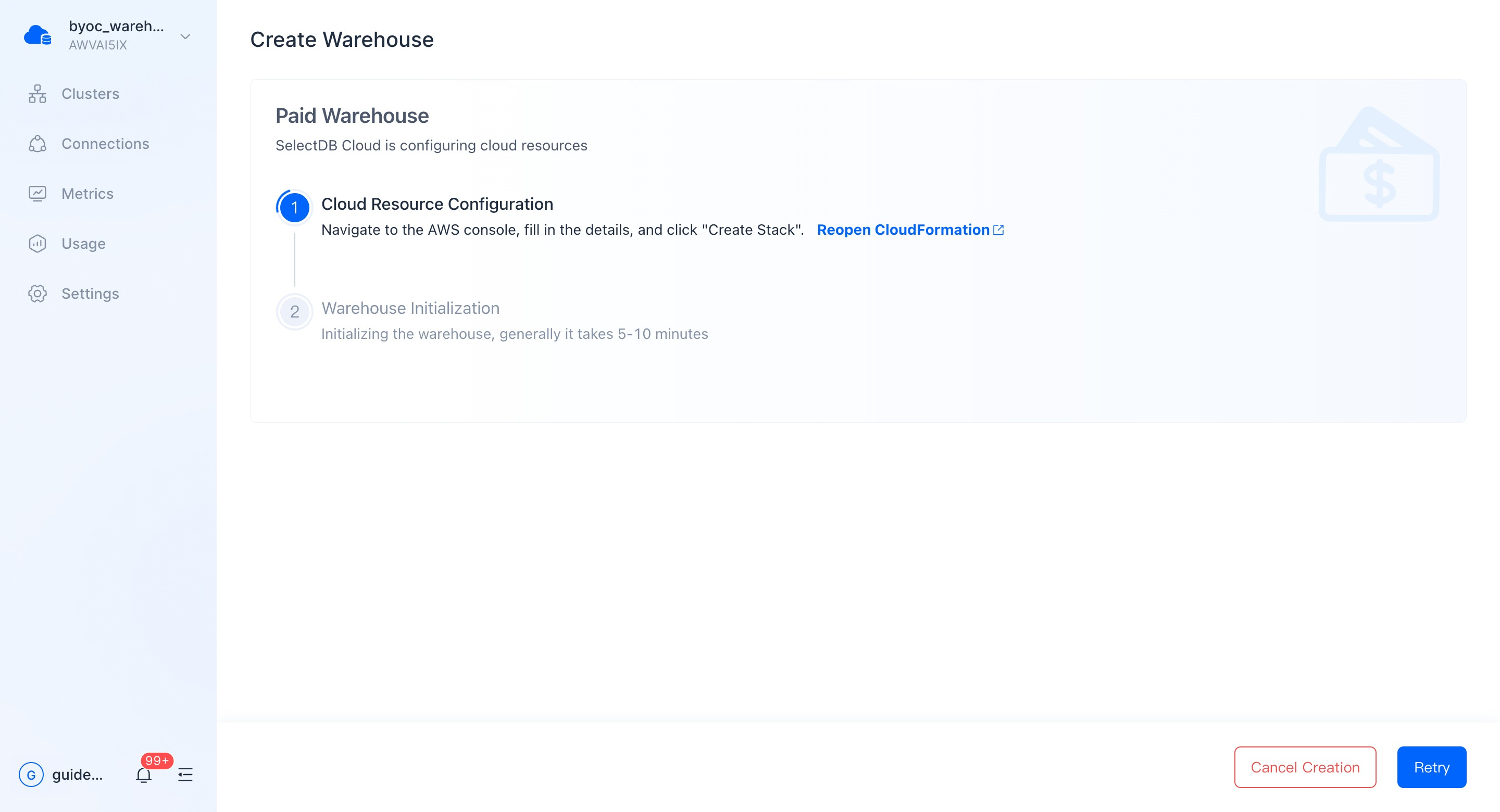Open the Metrics section
Screen dimensions: 1500x812
(87, 194)
